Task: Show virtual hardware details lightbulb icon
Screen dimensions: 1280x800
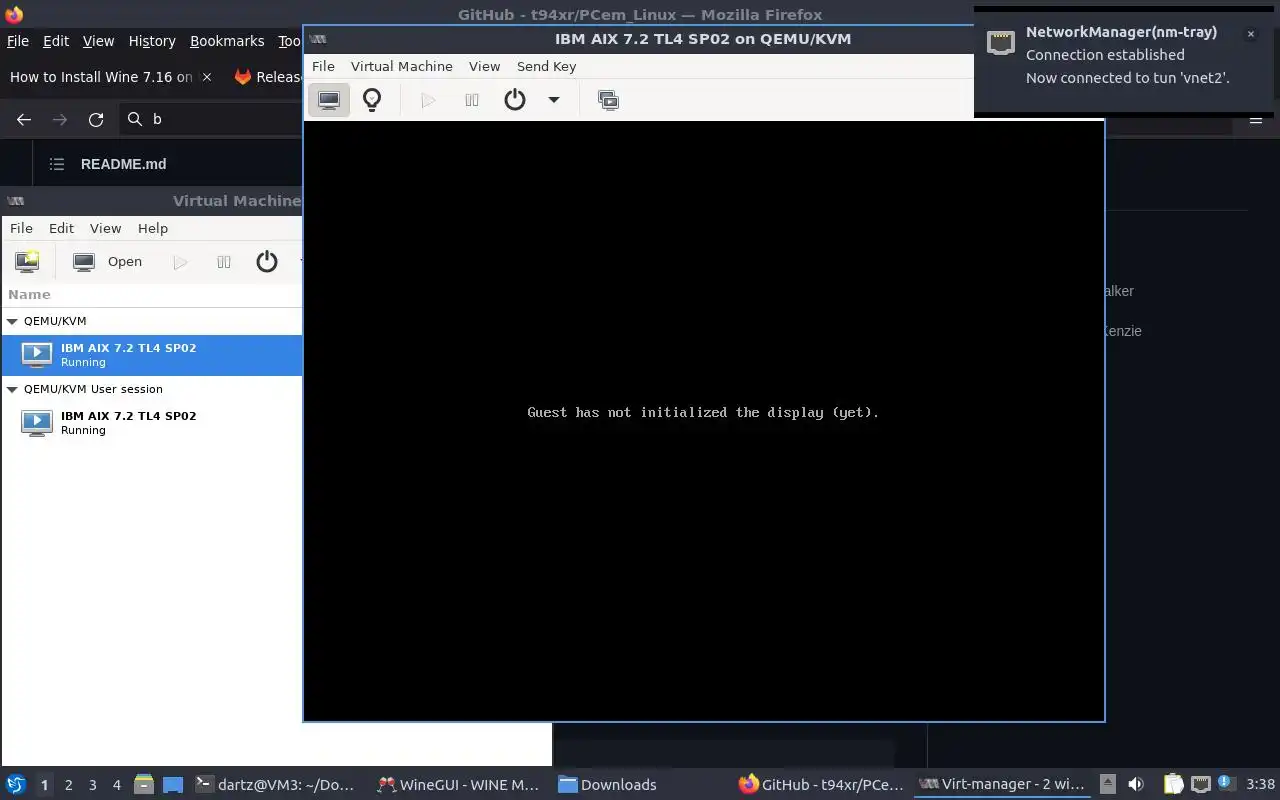Action: click(372, 100)
